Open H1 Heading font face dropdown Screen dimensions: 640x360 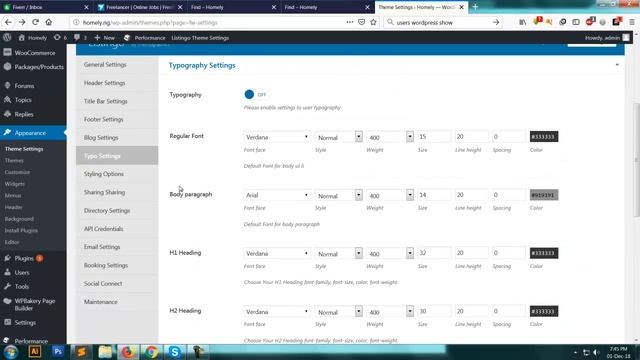[277, 253]
